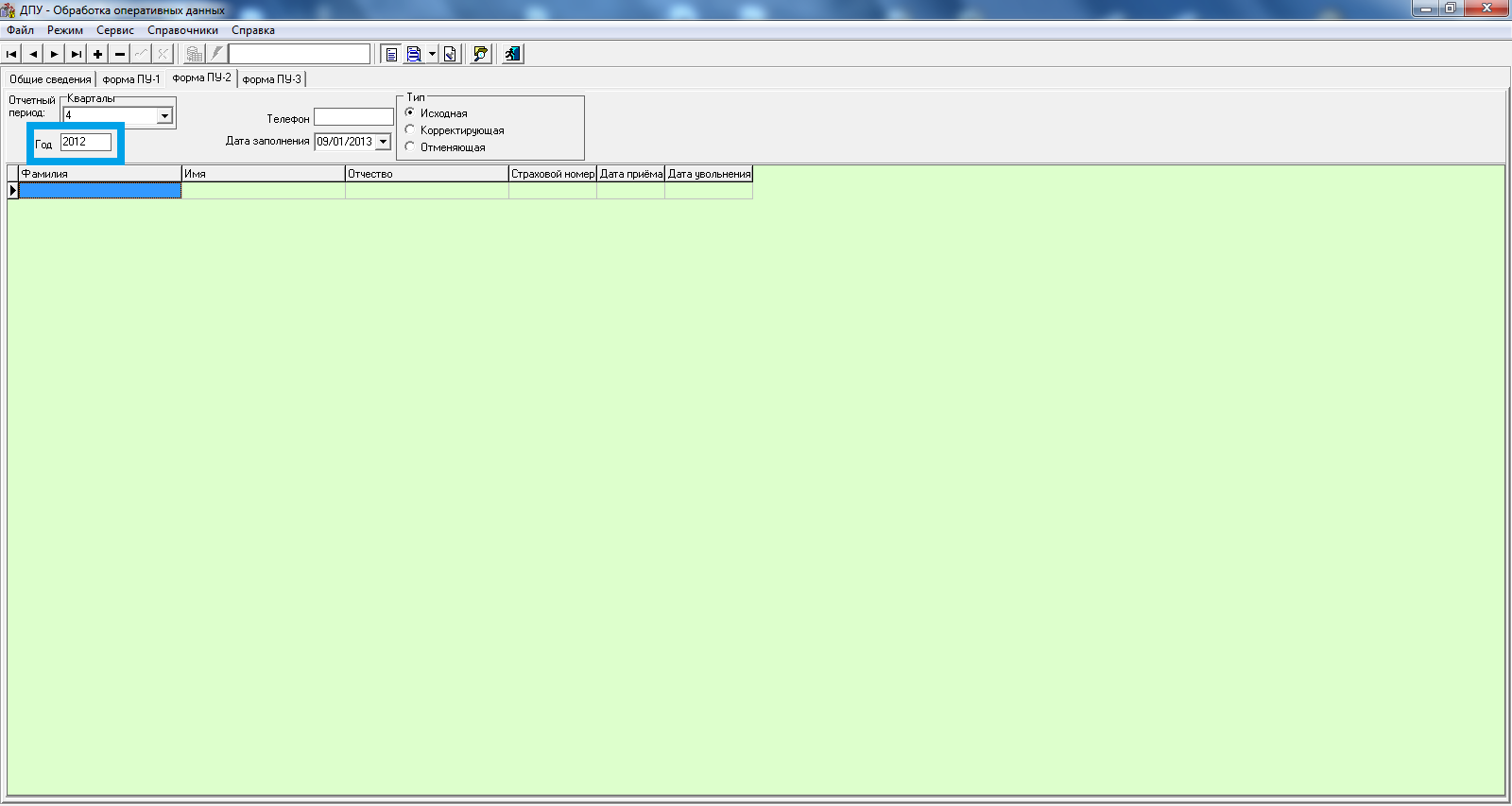Open the search magnifier tool
The image size is (1512, 806).
tap(481, 54)
